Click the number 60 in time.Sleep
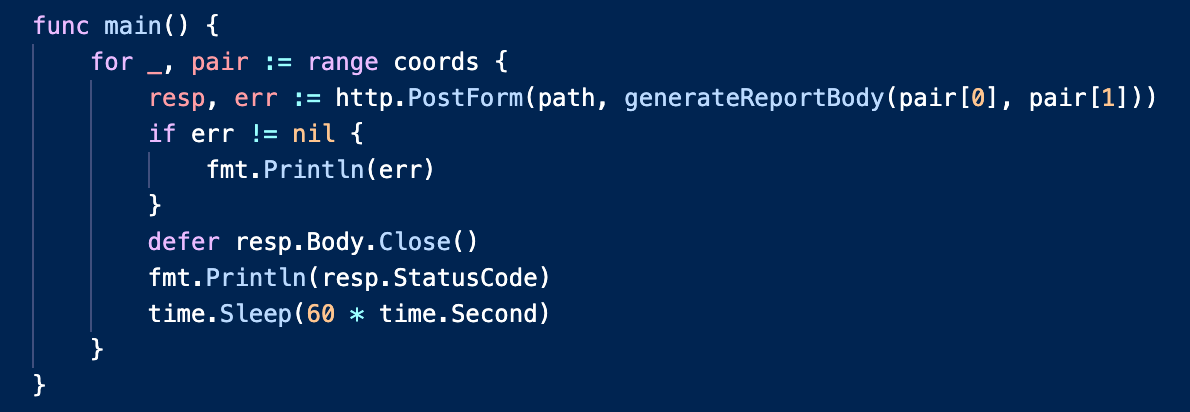1190x412 pixels. click(x=320, y=314)
